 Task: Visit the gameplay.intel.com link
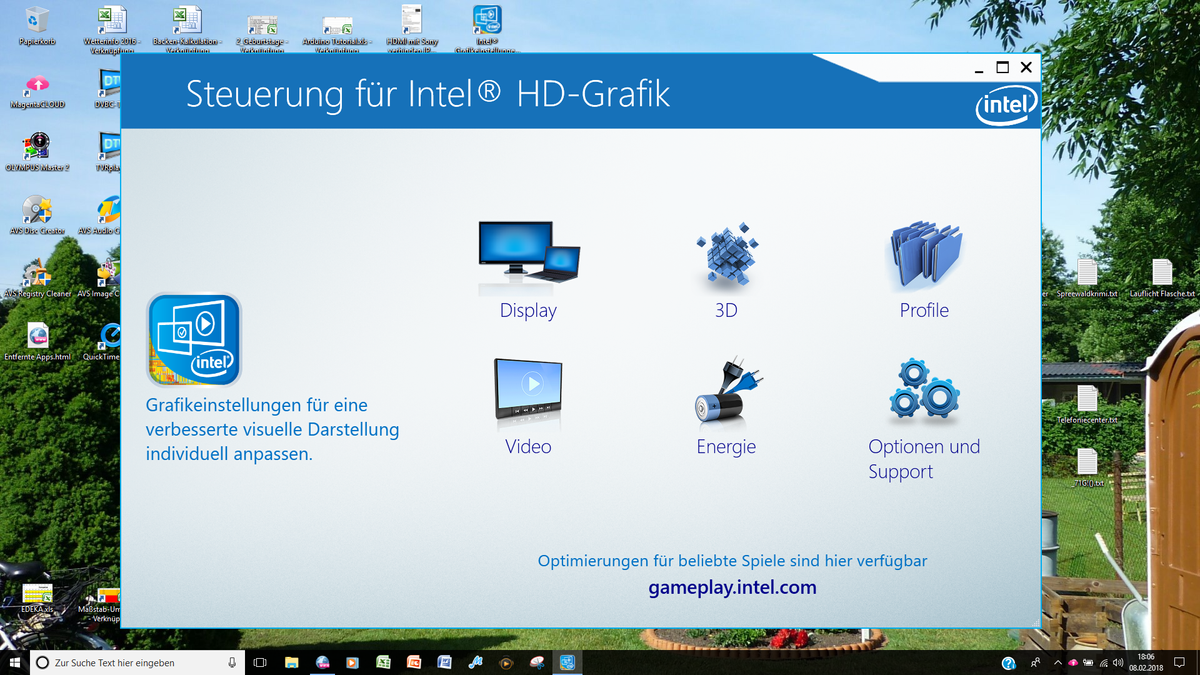pos(733,587)
